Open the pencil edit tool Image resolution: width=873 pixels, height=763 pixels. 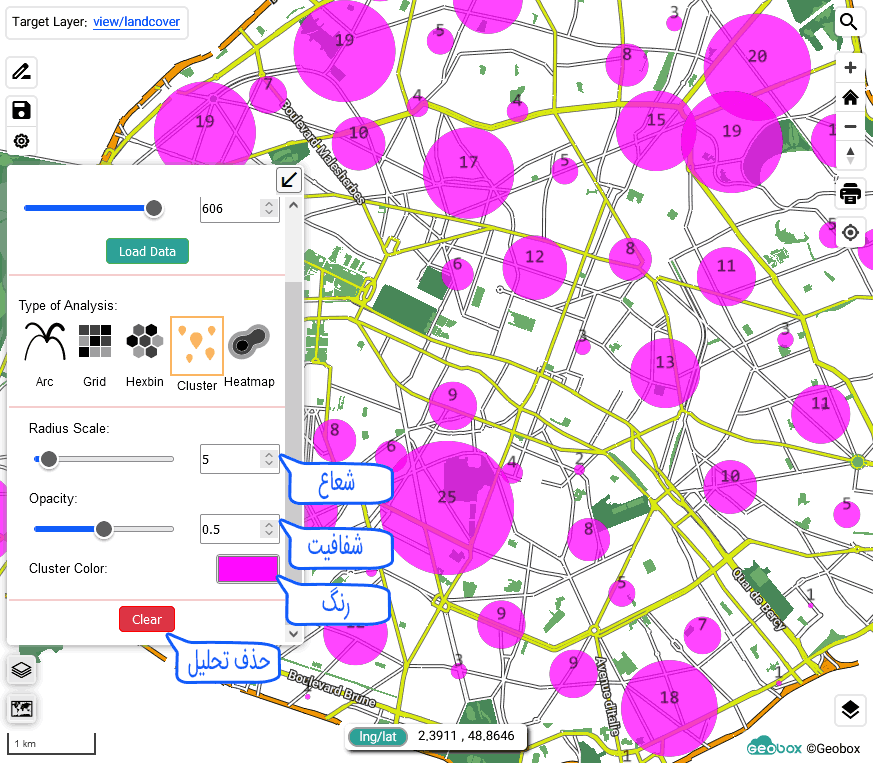point(21,72)
